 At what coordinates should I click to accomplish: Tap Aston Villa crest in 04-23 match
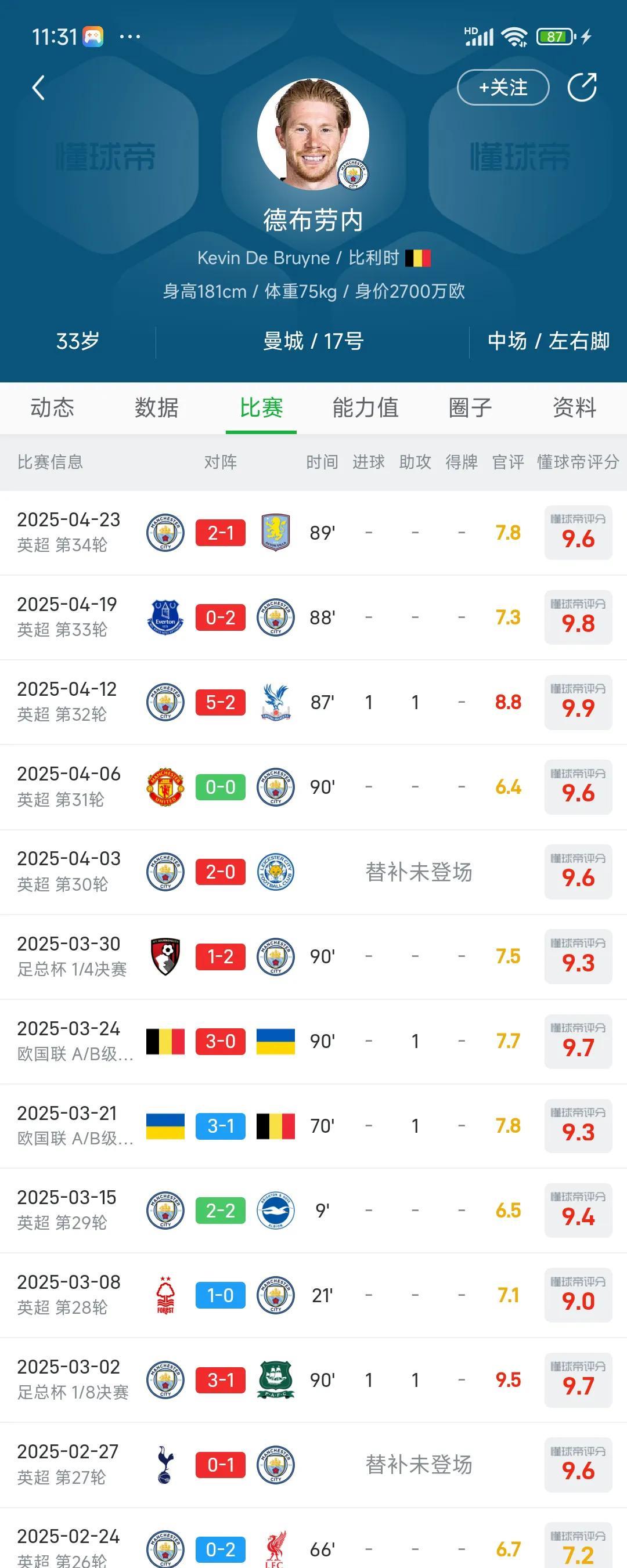276,533
